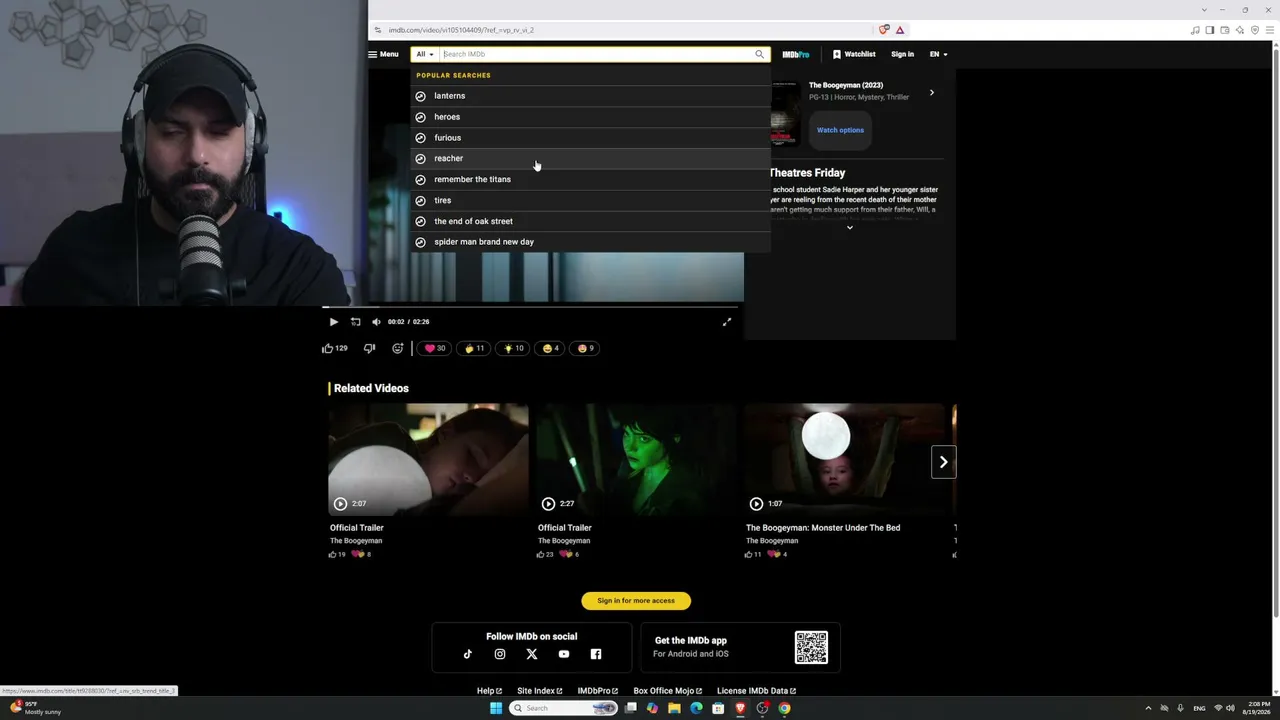Open the add reaction emoji picker
This screenshot has height=720, width=1280.
click(x=398, y=348)
